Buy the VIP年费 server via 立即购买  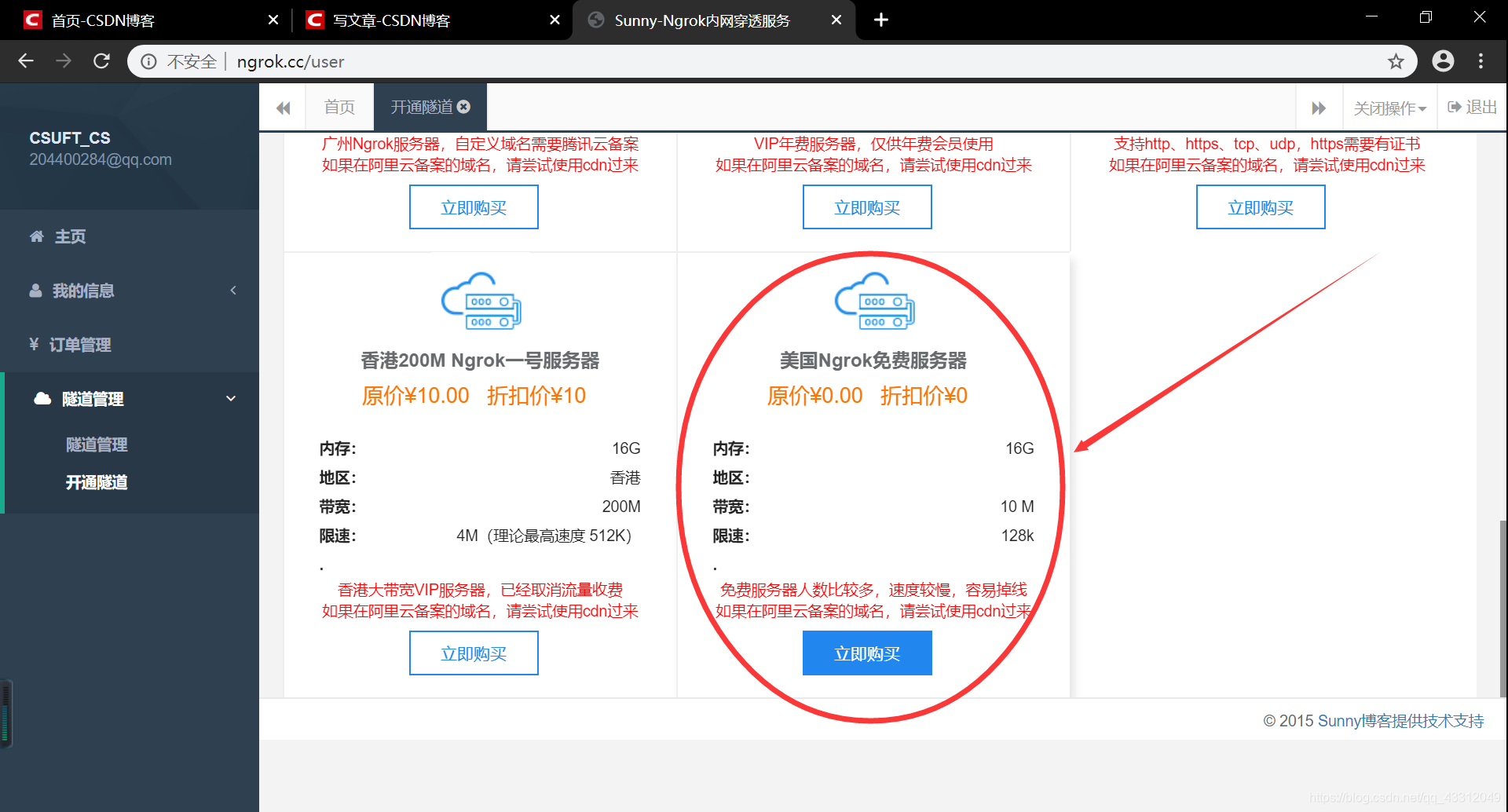pos(867,207)
